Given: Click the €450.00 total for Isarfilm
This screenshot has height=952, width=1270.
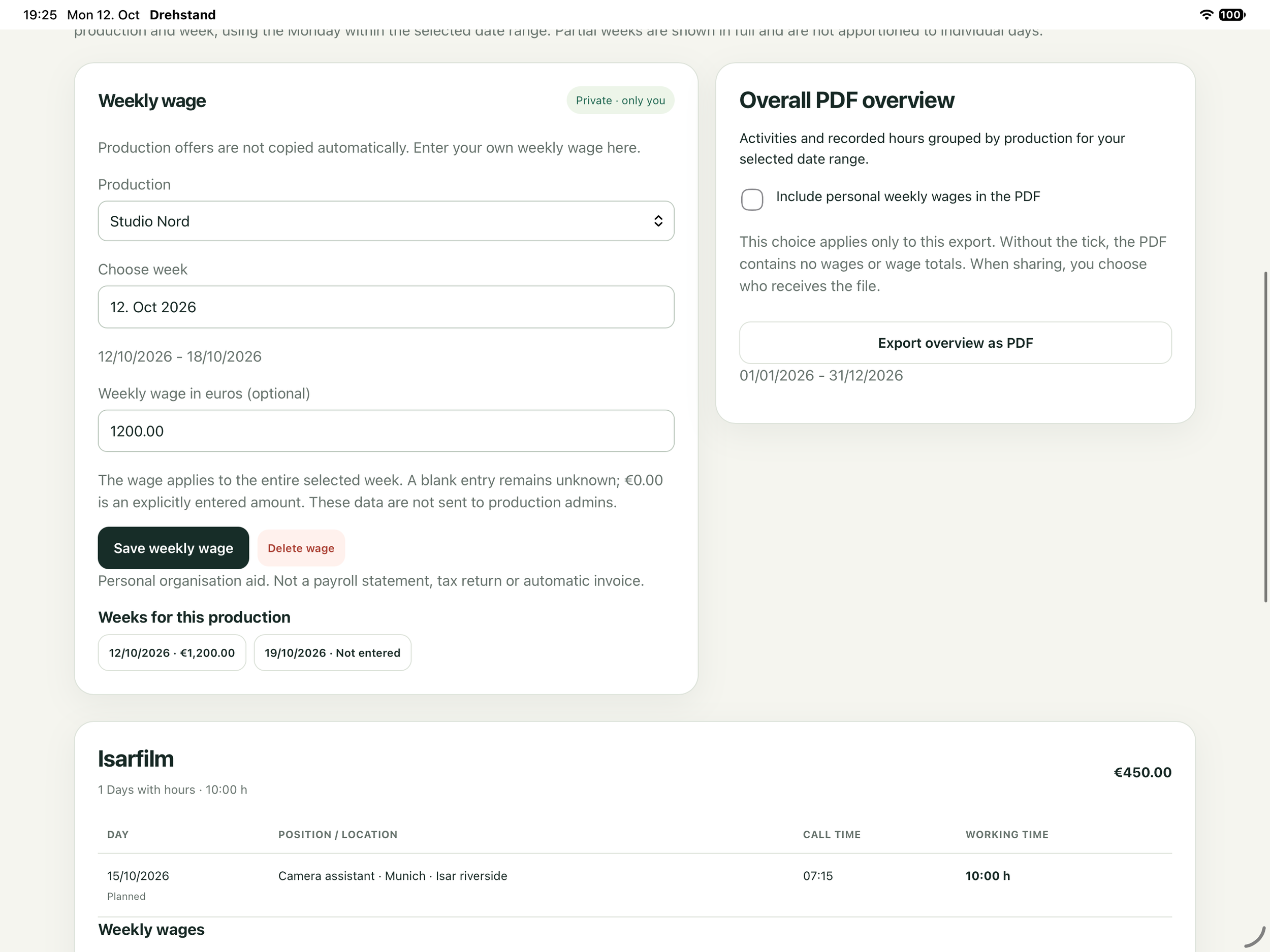Looking at the screenshot, I should (x=1142, y=772).
